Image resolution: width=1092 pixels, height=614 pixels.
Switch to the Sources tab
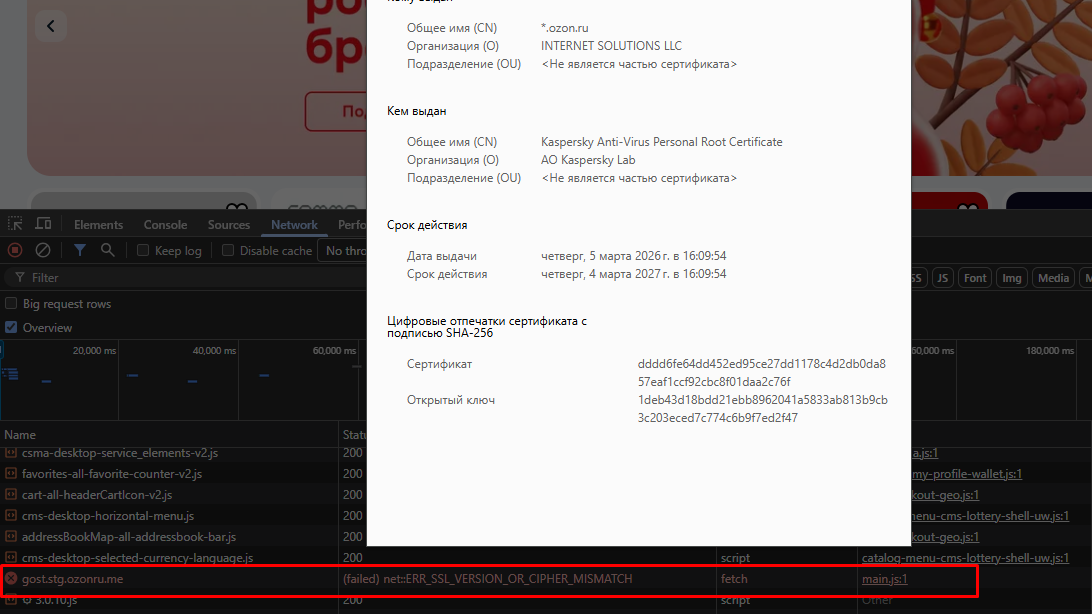pyautogui.click(x=228, y=225)
